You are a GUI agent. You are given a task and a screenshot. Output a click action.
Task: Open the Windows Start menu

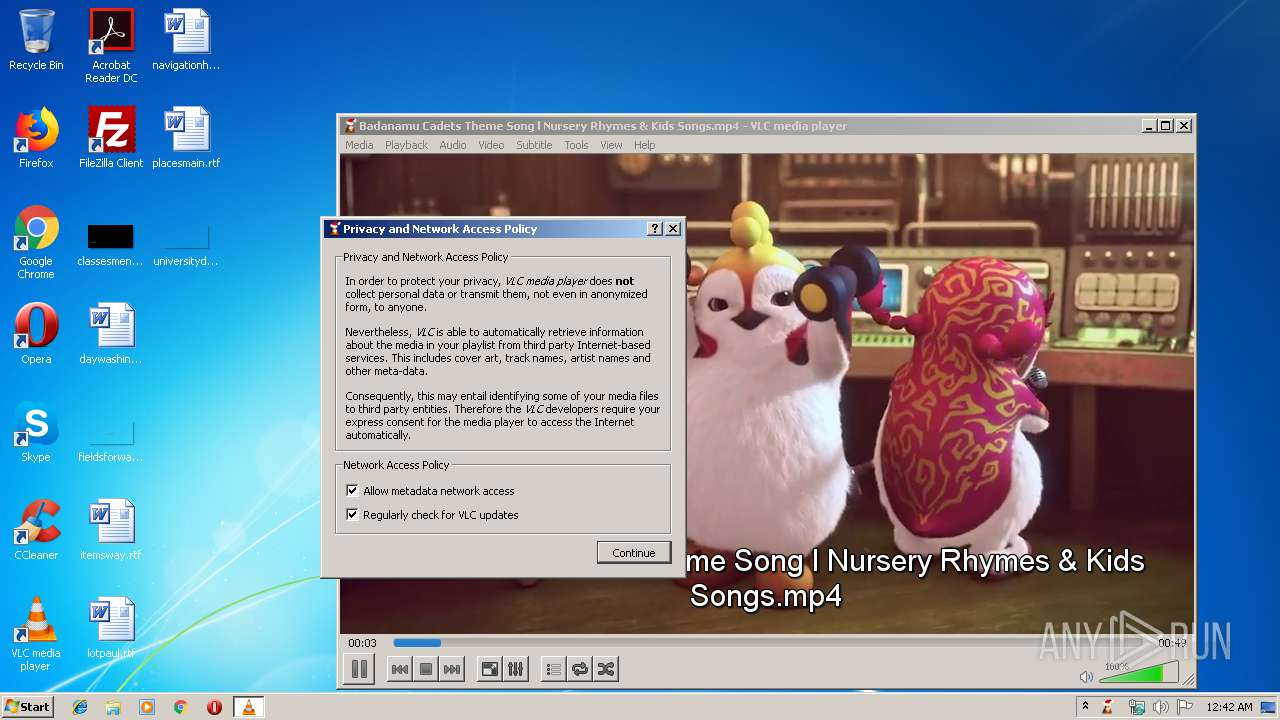[28, 707]
